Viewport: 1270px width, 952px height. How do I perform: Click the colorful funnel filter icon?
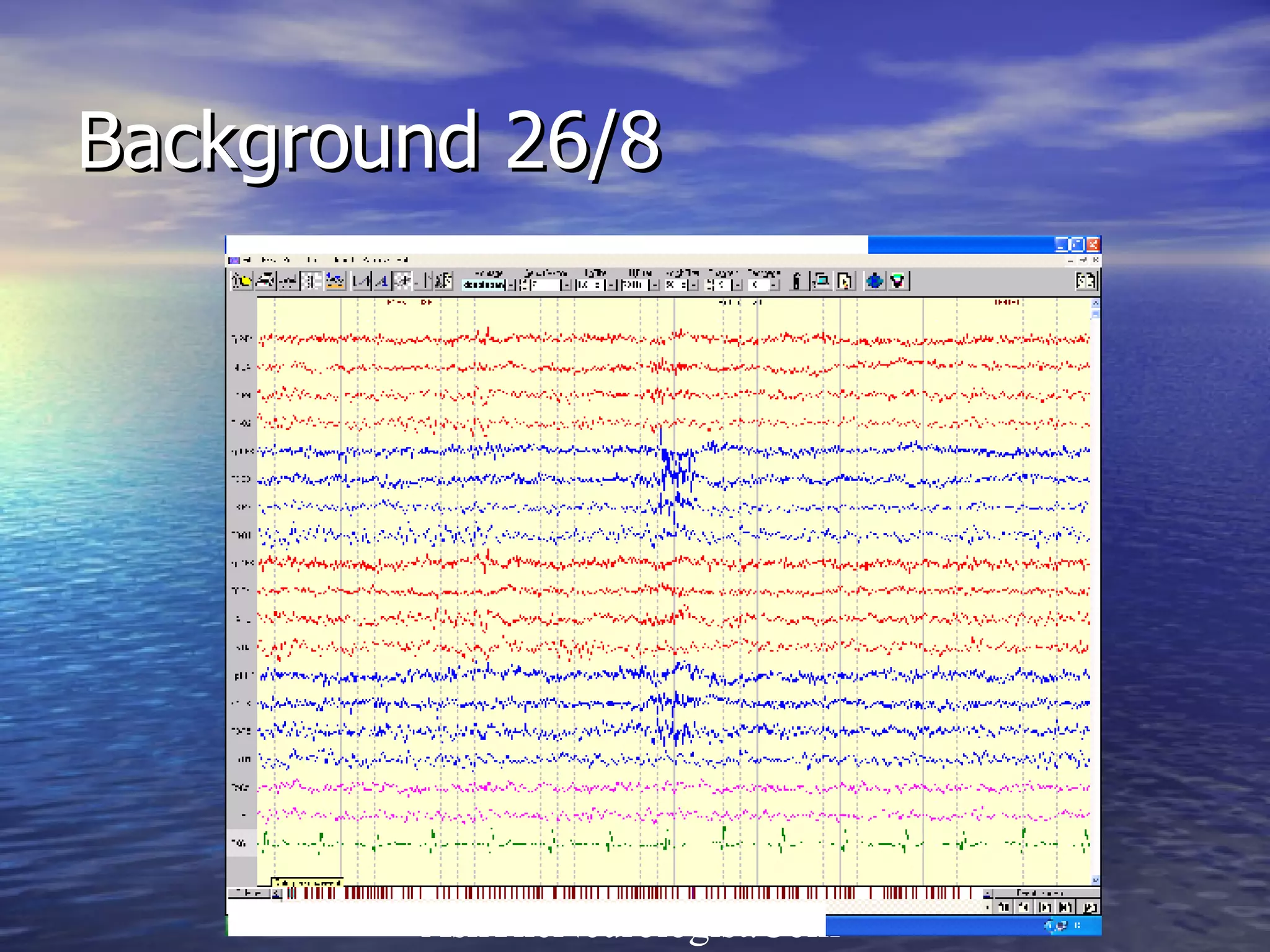pyautogui.click(x=897, y=281)
